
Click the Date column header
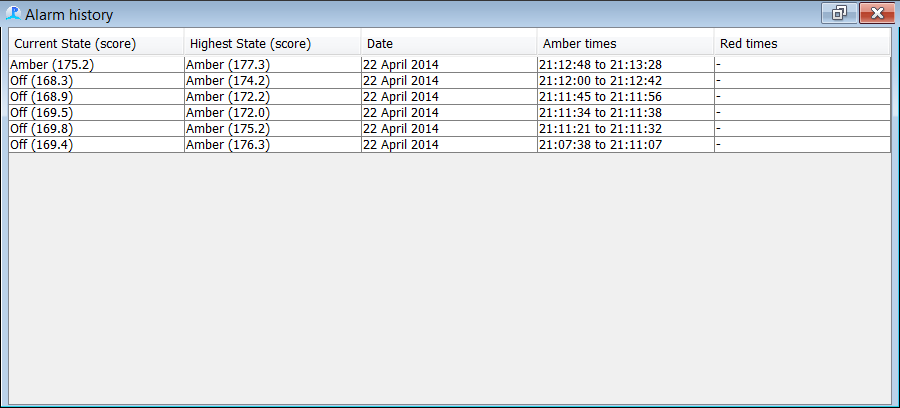[x=449, y=44]
